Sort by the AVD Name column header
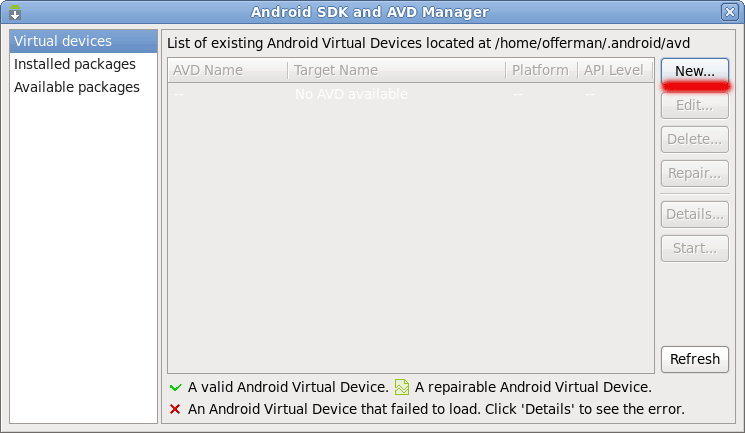The image size is (745, 433). pyautogui.click(x=228, y=70)
